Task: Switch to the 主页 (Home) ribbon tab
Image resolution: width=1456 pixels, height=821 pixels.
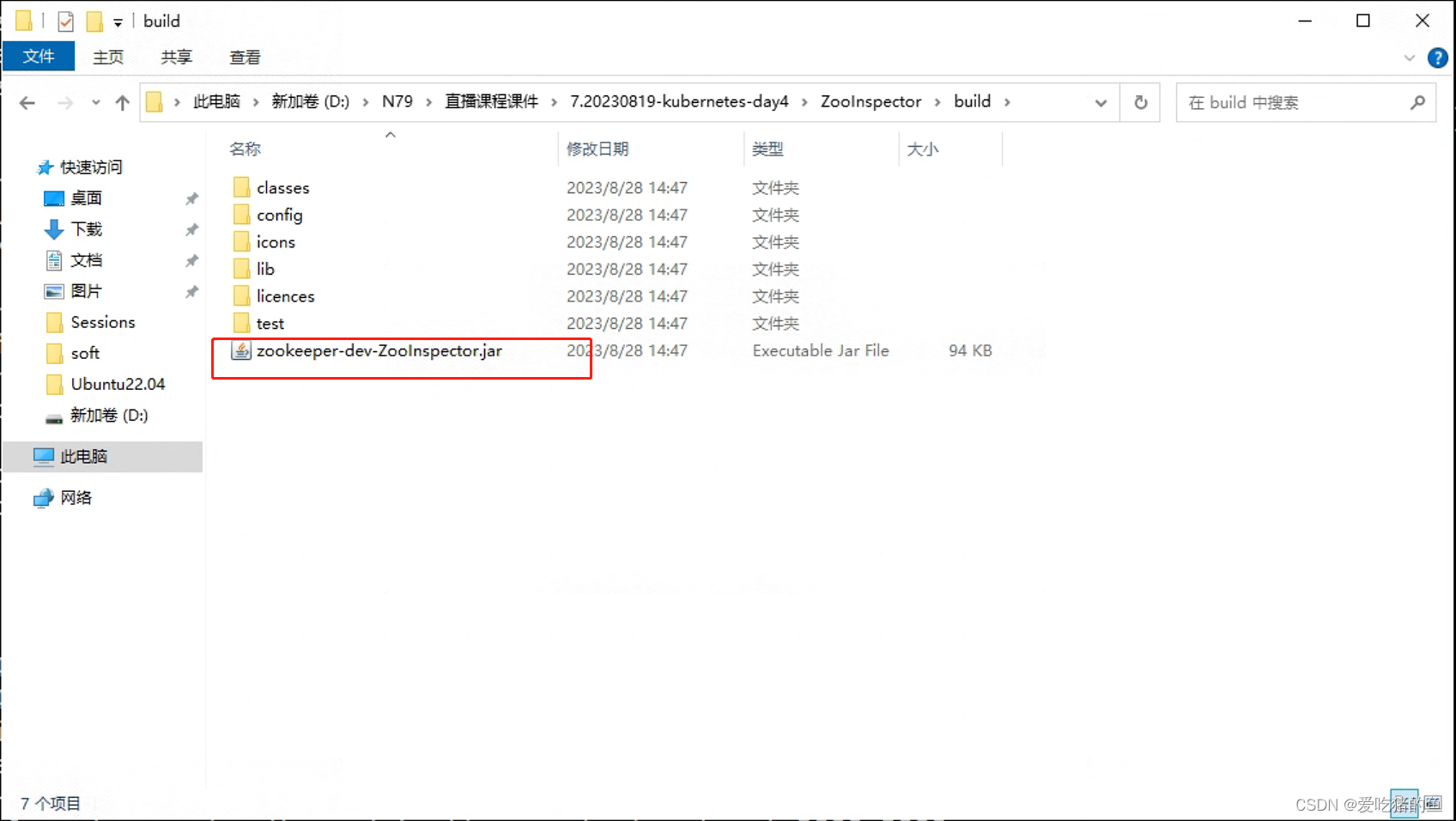Action: (108, 57)
